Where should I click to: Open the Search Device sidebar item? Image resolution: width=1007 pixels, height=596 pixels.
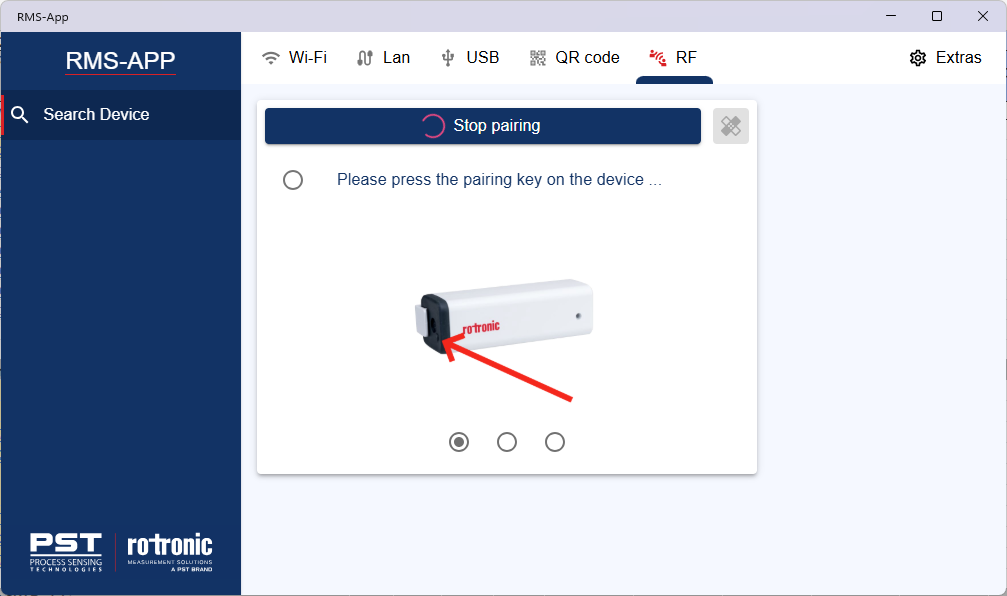(121, 115)
